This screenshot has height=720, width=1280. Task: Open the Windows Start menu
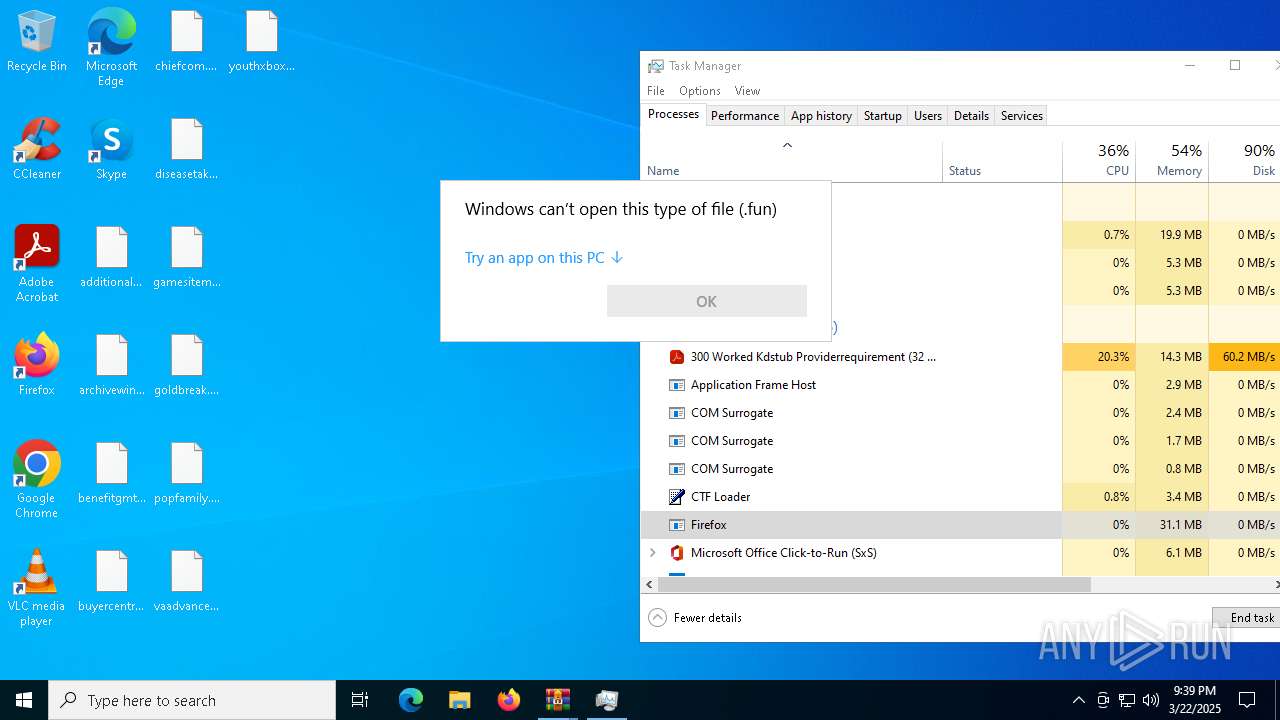[x=24, y=700]
